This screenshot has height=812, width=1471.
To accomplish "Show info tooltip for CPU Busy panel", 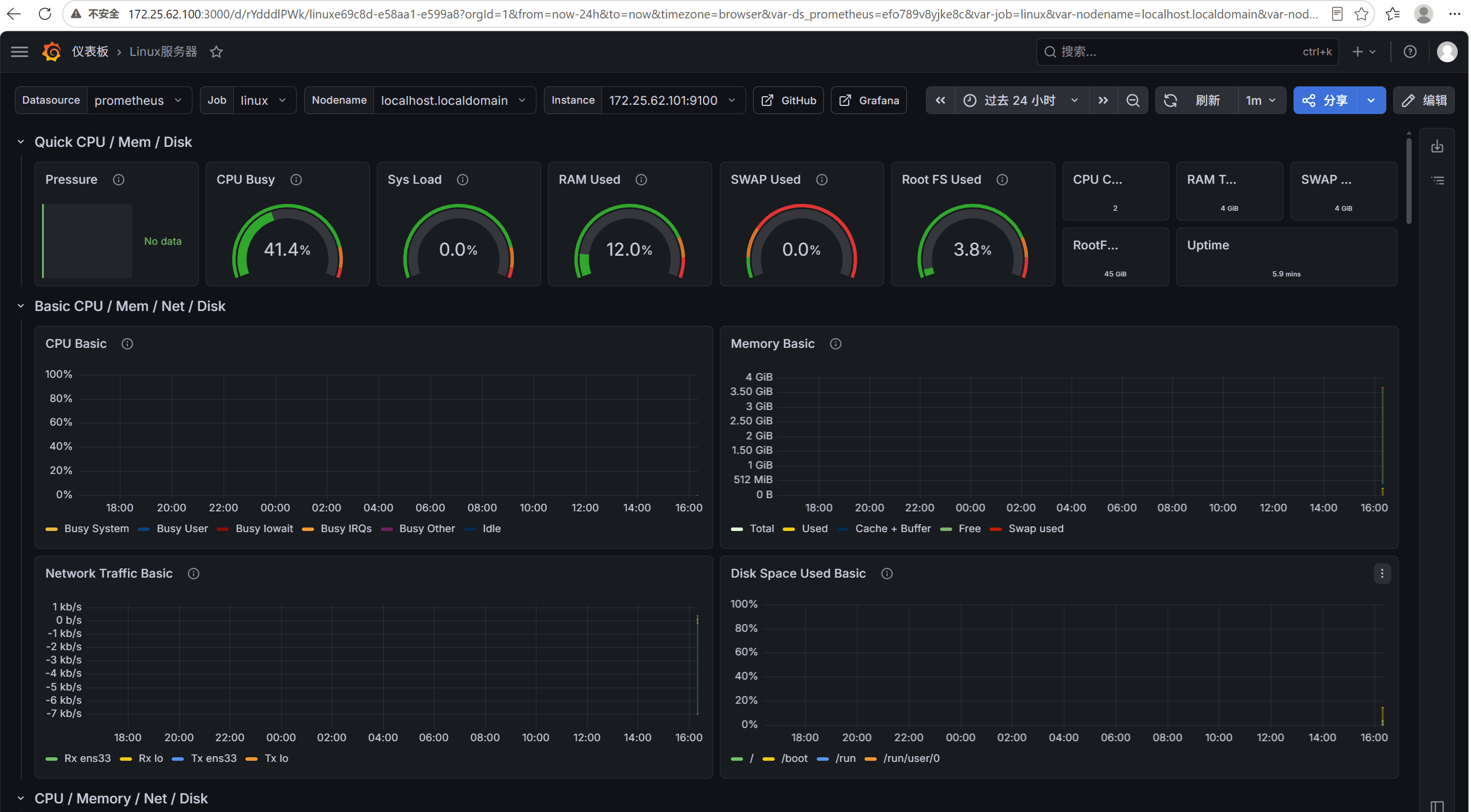I will [x=296, y=180].
